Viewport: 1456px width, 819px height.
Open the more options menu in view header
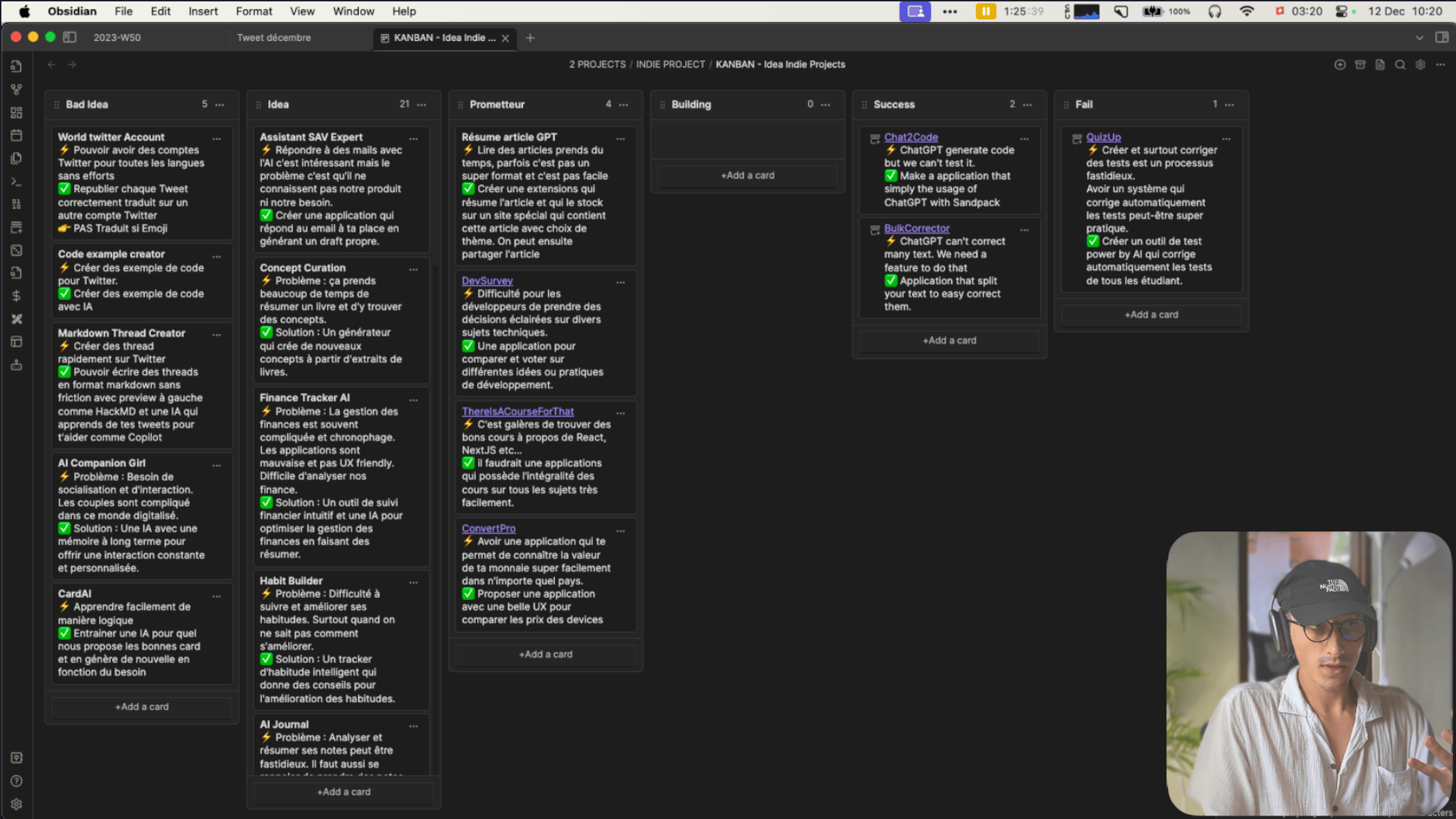(1440, 64)
